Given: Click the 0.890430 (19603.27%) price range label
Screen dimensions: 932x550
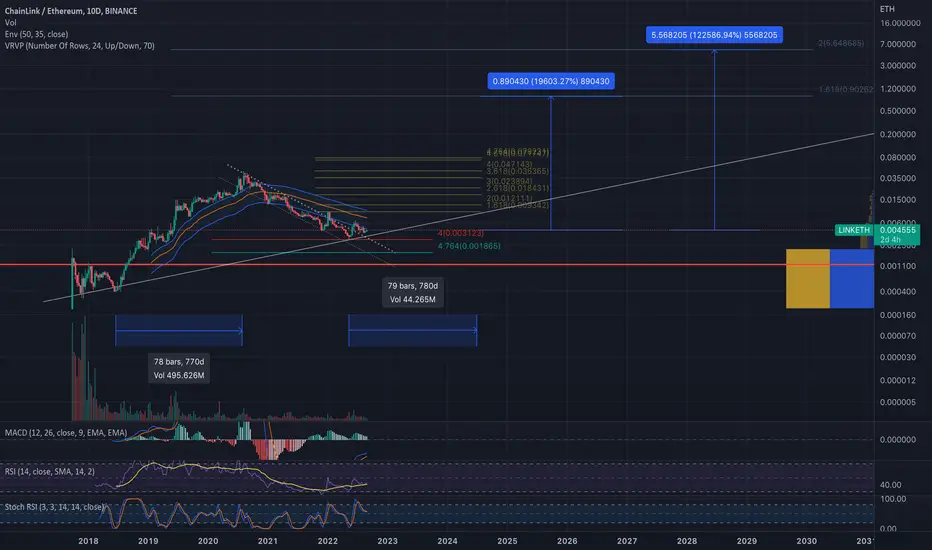Looking at the screenshot, I should 550,81.
